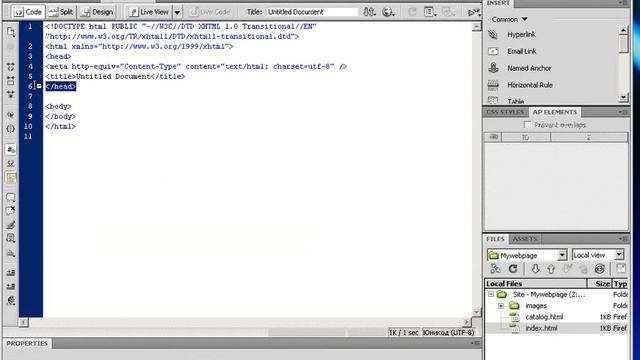Open the Files panel options menu
The width and height of the screenshot is (640, 360).
623,239
